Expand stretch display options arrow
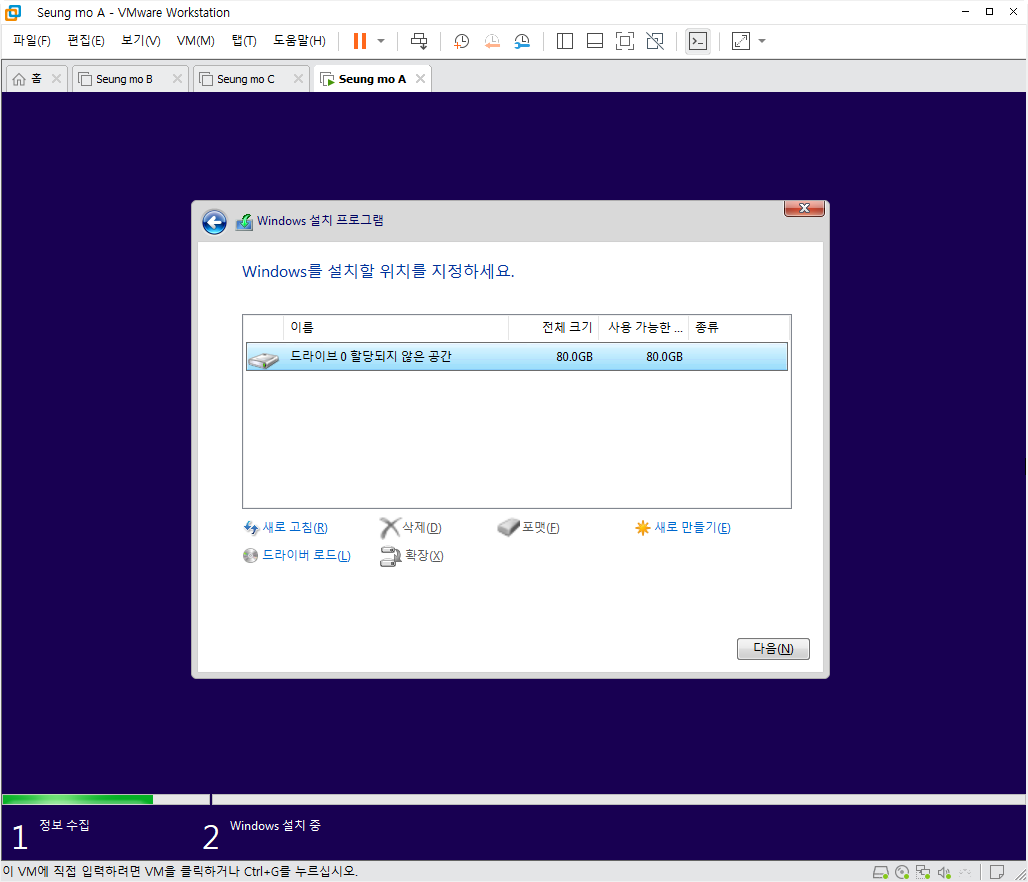Screen dimensions: 1028x882 click(x=762, y=41)
